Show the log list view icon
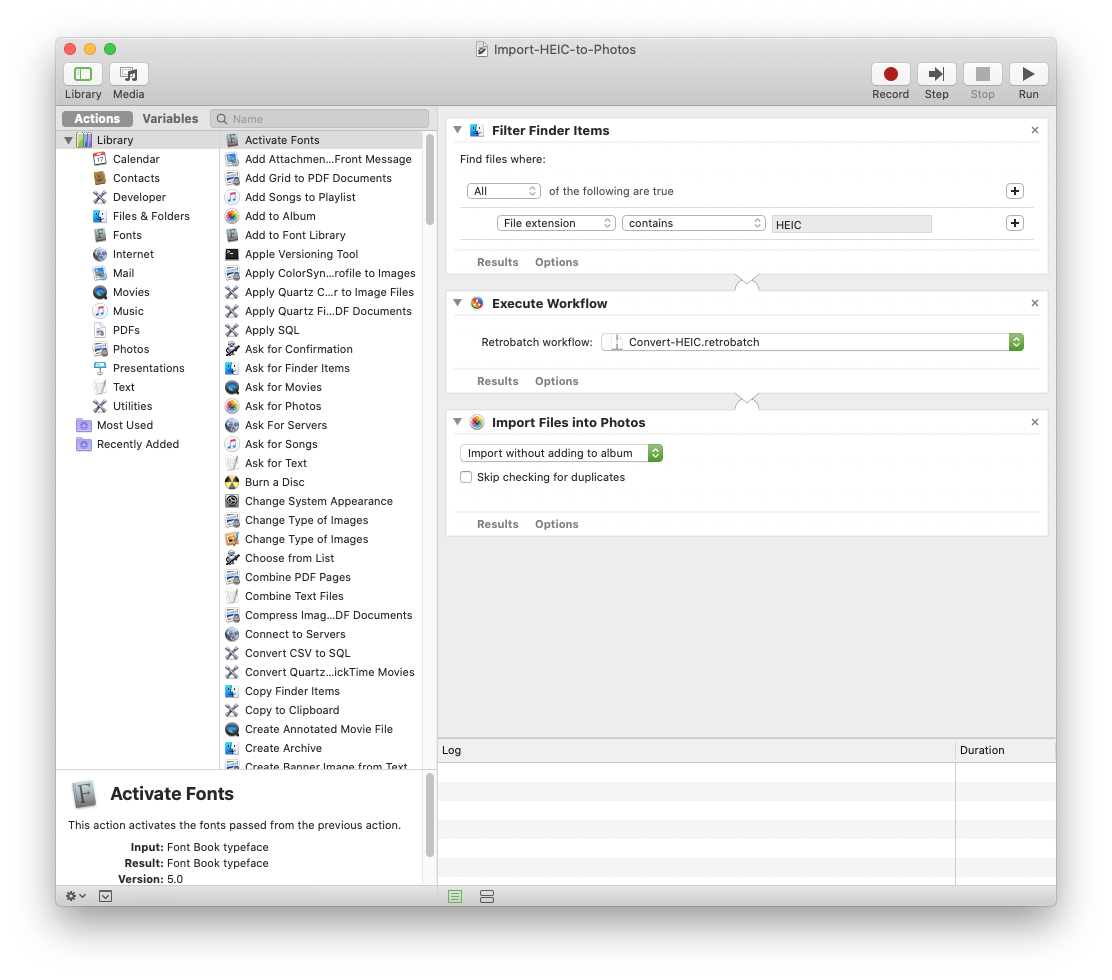The image size is (1112, 980). click(x=455, y=897)
